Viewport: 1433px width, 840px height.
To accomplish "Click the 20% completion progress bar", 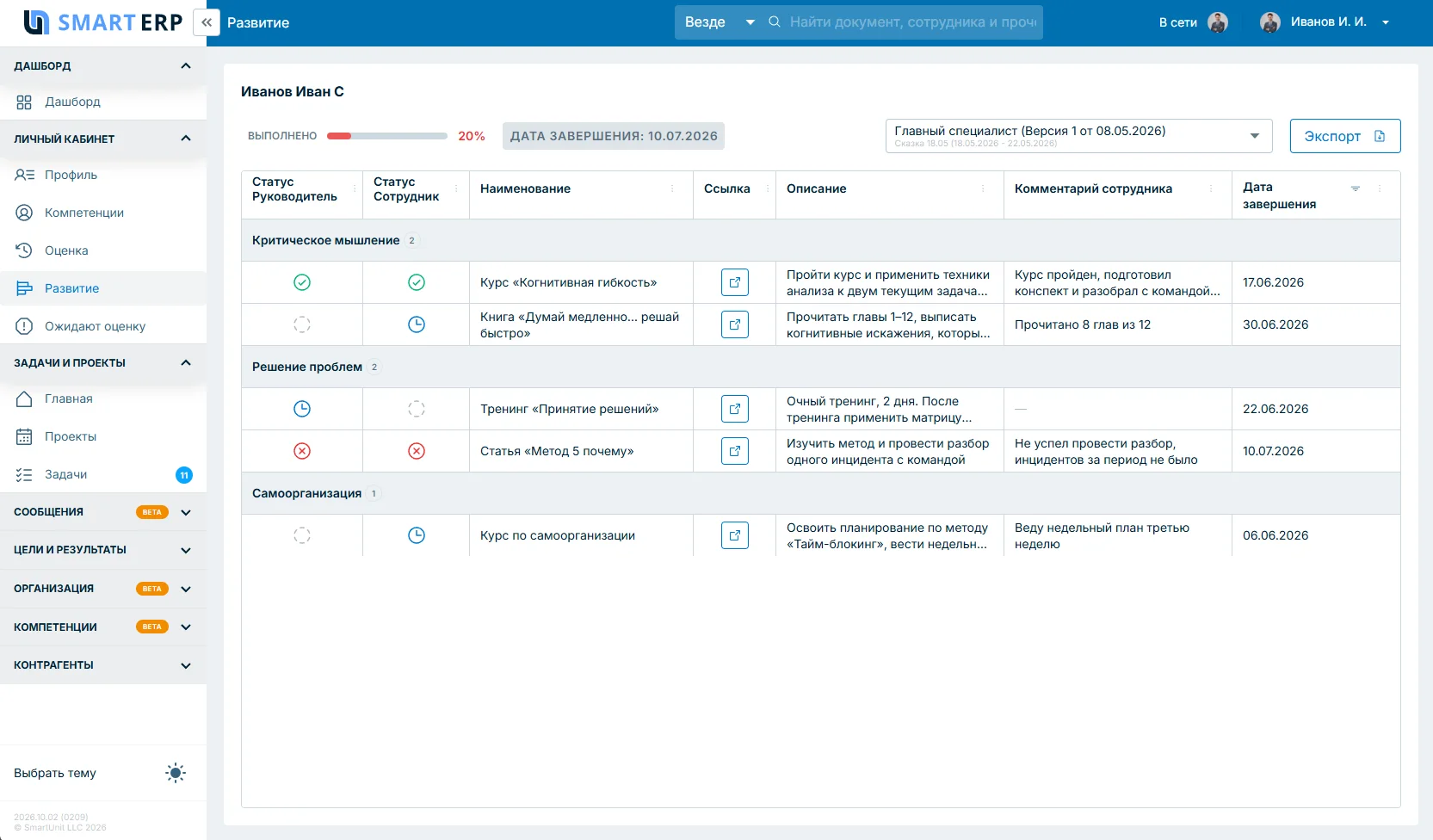I will 387,136.
